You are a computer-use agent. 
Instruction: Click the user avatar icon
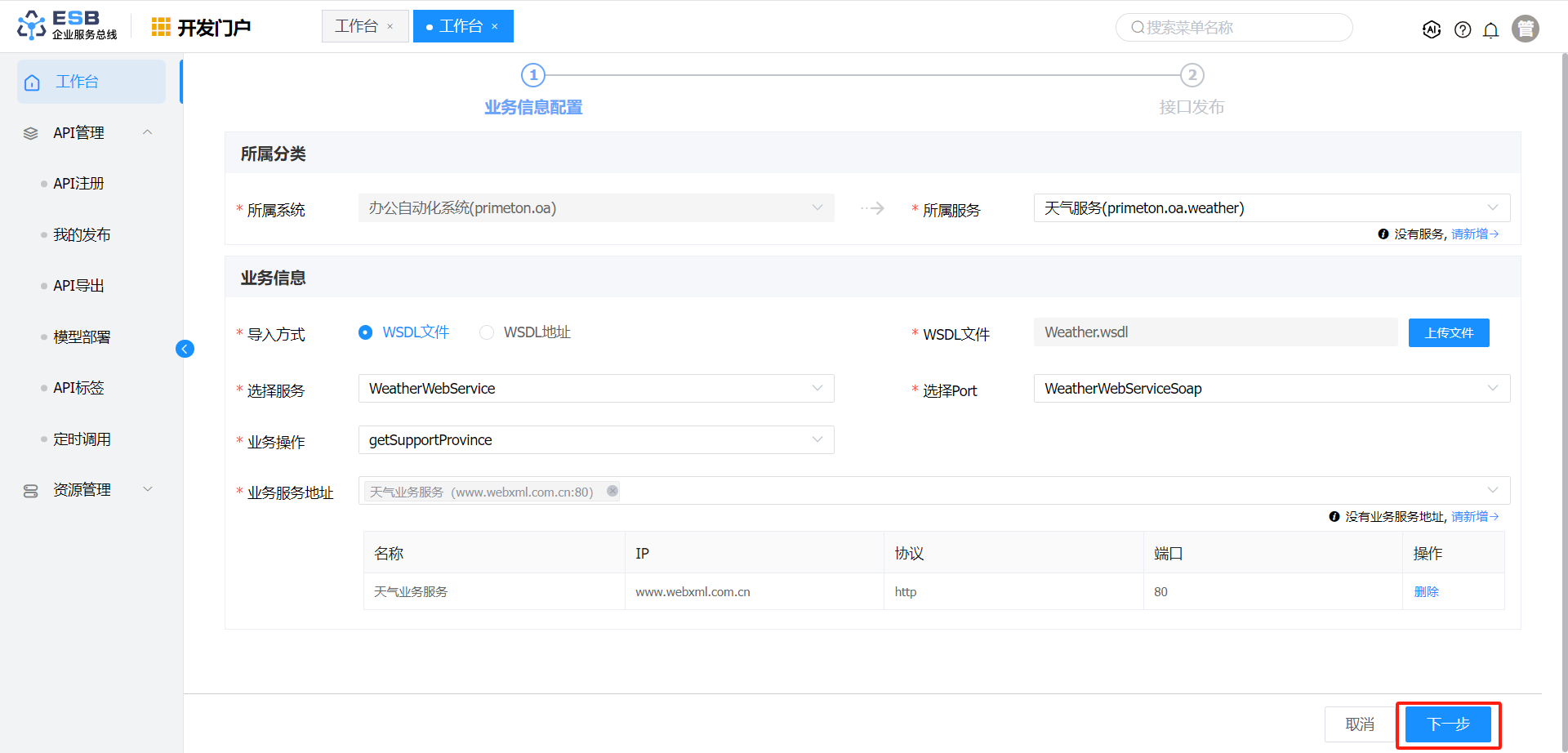1525,29
